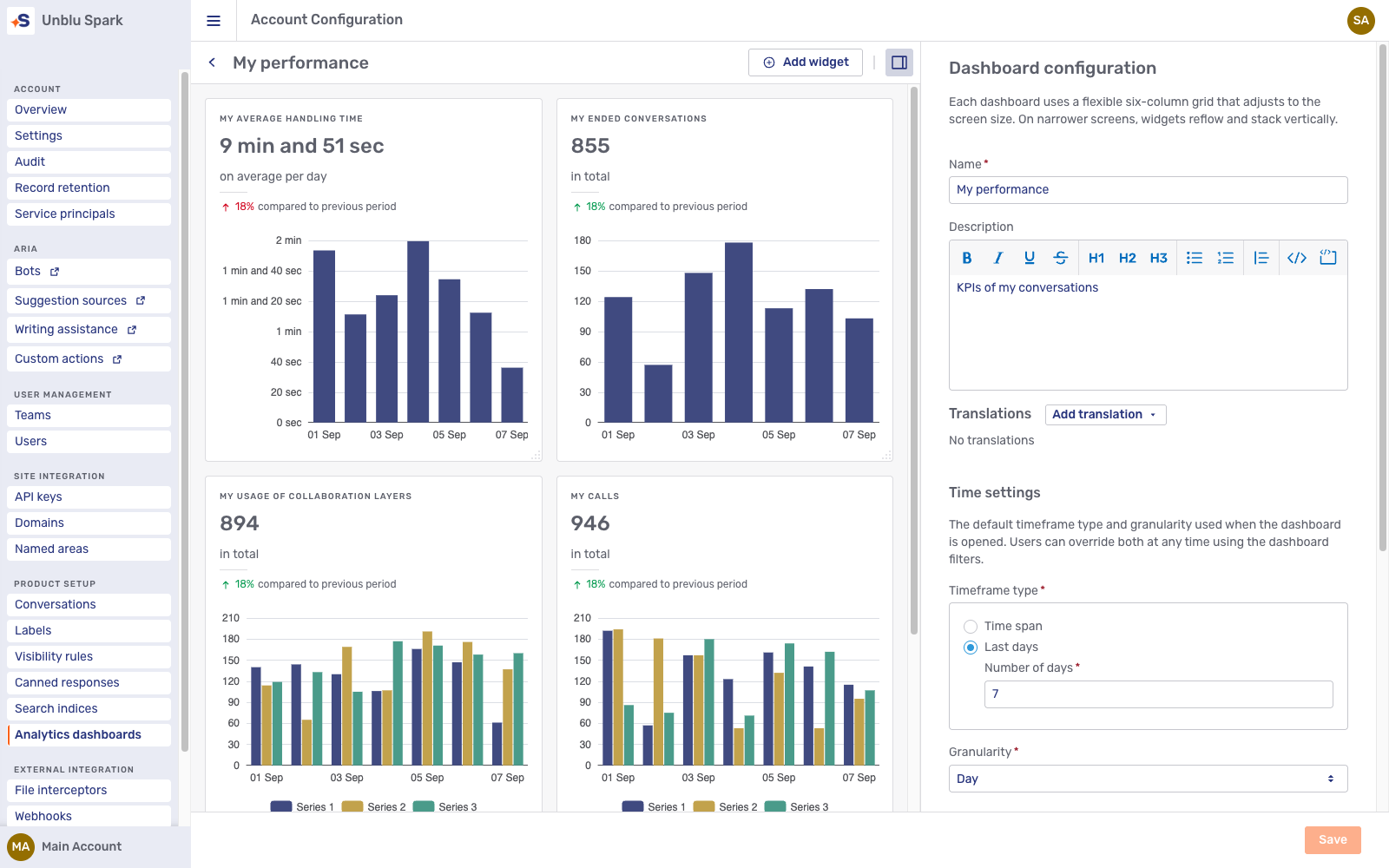Screen dimensions: 1389x868
Task: Open Bots external link icon
Action: pos(55,272)
